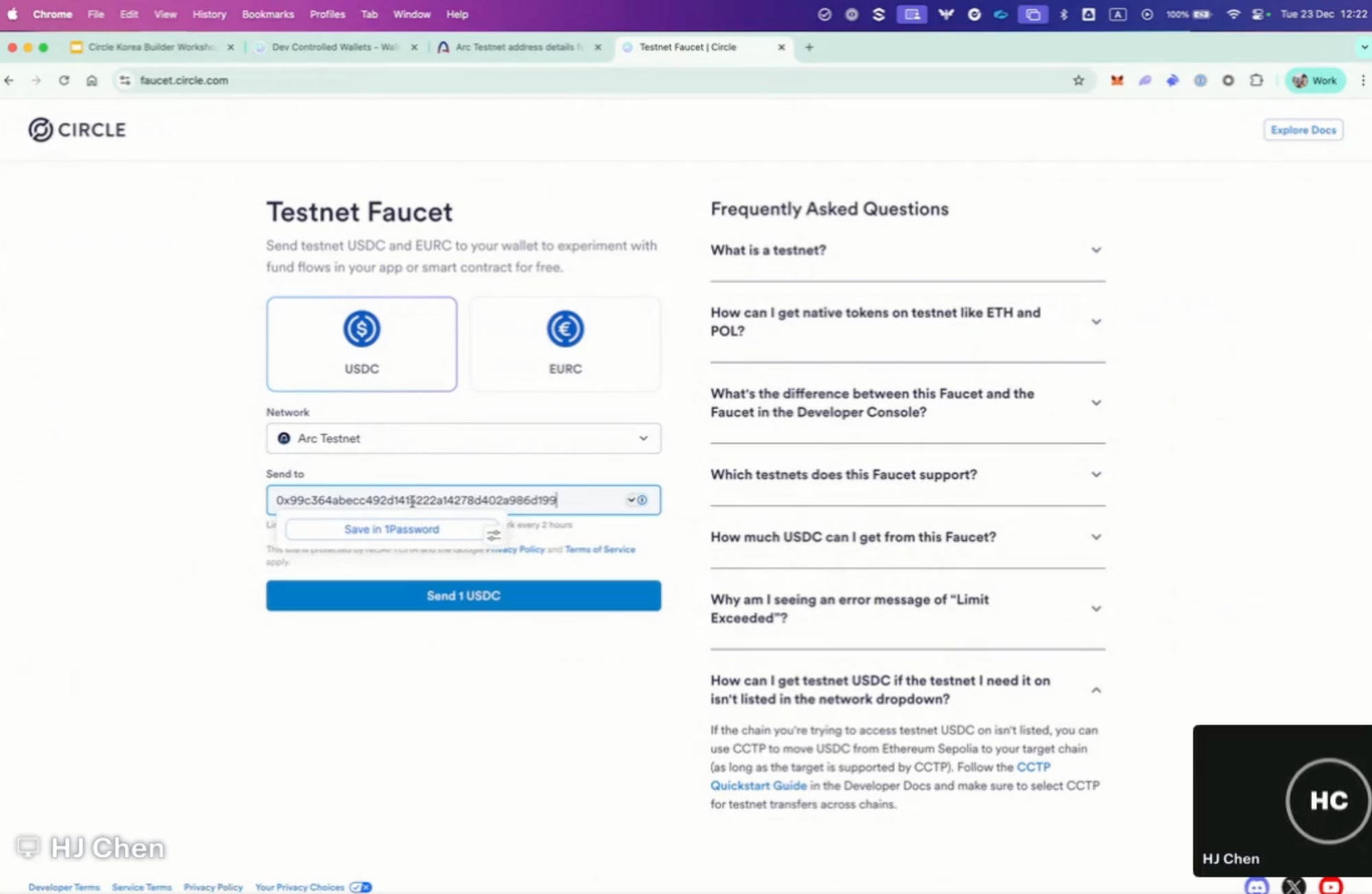1372x894 pixels.
Task: Open the MetaMask extension in the toolbar
Action: point(1117,80)
